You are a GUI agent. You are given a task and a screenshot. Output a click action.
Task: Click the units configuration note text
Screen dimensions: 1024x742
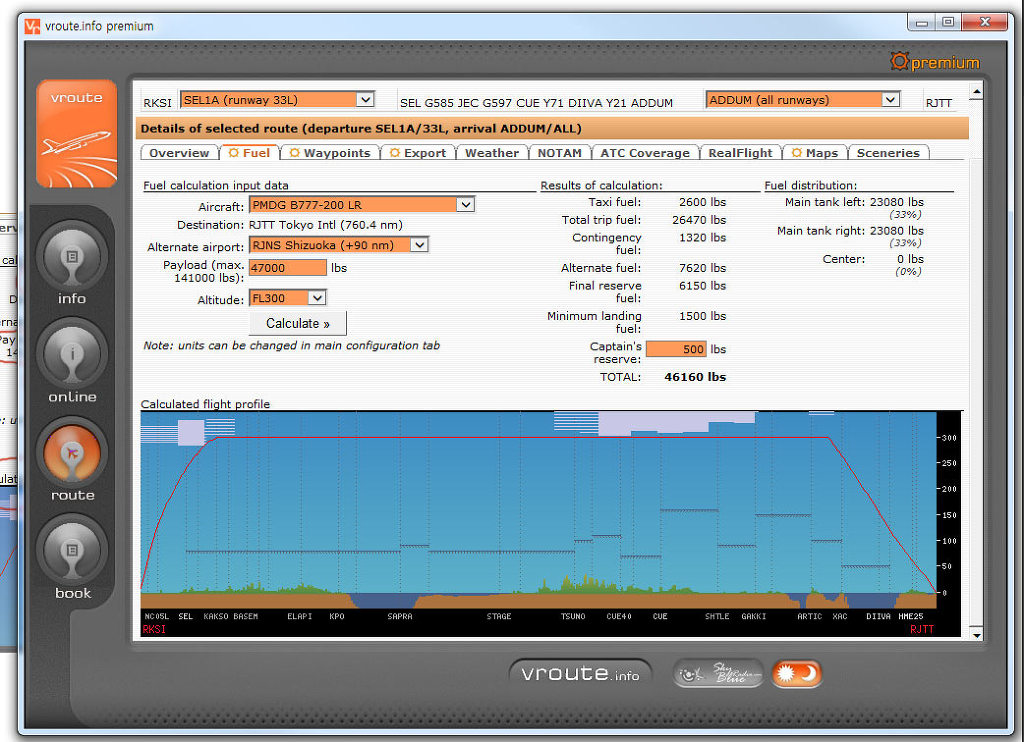(291, 346)
